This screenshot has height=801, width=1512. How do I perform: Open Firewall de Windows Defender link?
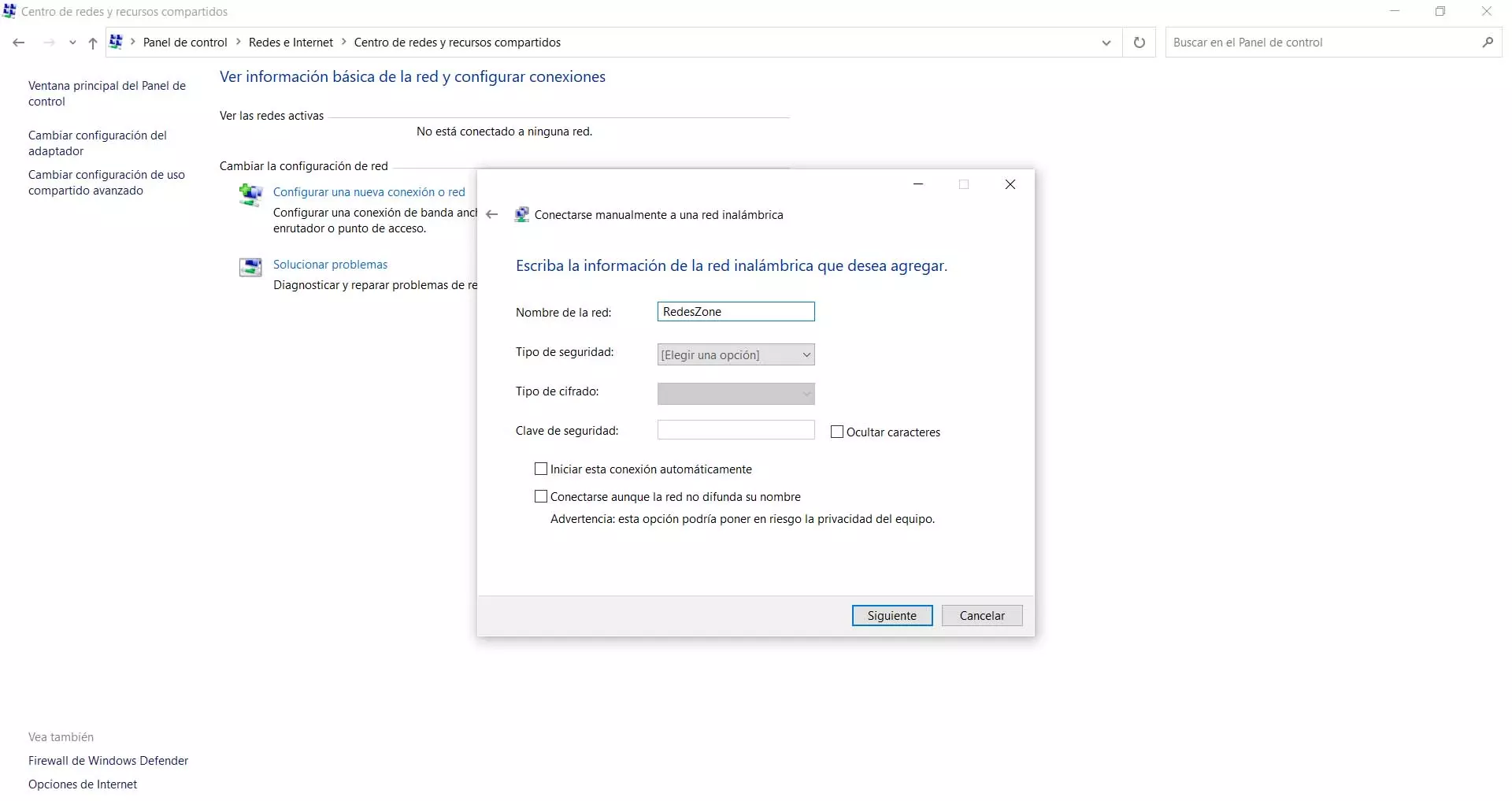click(x=108, y=761)
